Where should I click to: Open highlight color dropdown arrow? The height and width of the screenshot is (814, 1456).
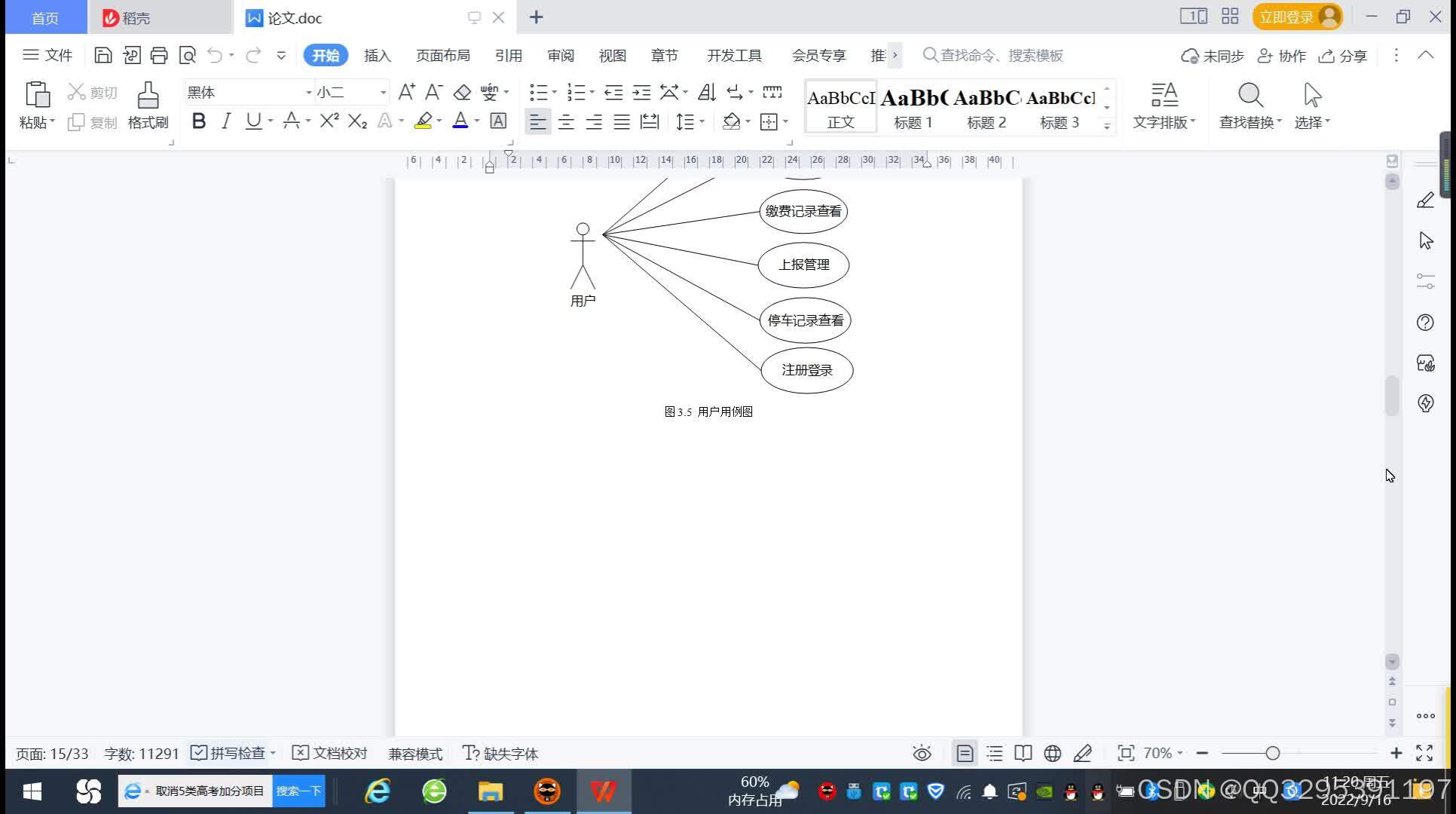[x=439, y=121]
